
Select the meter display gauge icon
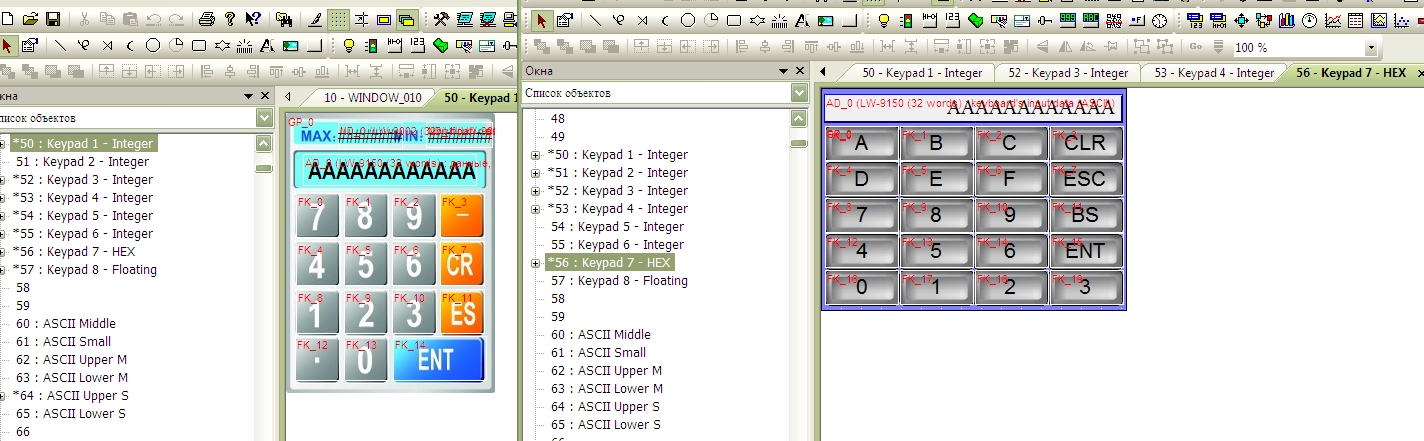(1310, 20)
